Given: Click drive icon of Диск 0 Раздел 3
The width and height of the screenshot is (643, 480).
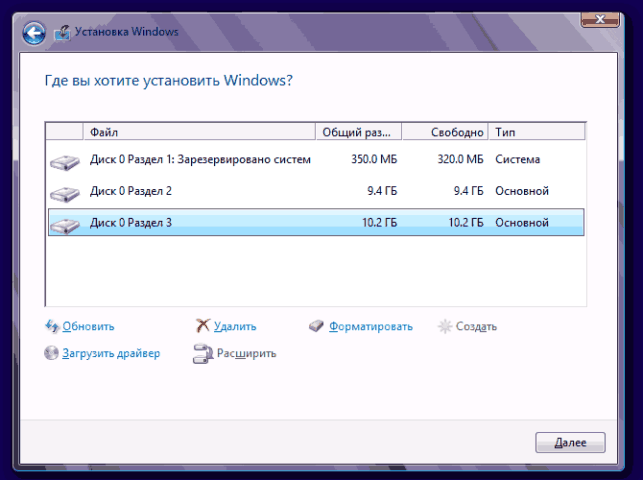Looking at the screenshot, I should [64, 226].
